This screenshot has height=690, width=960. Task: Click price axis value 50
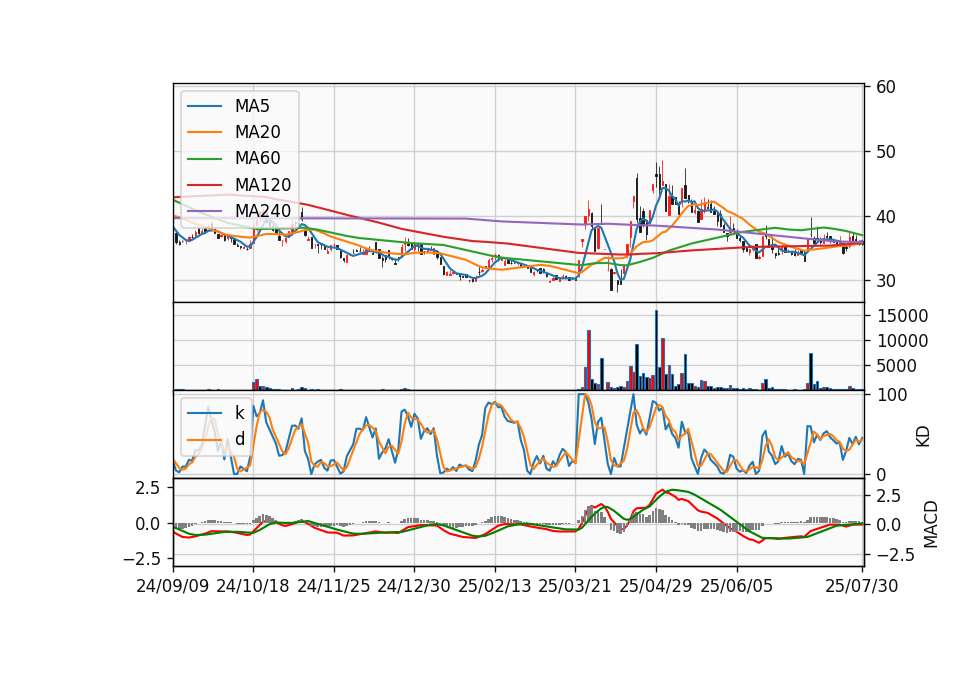885,152
